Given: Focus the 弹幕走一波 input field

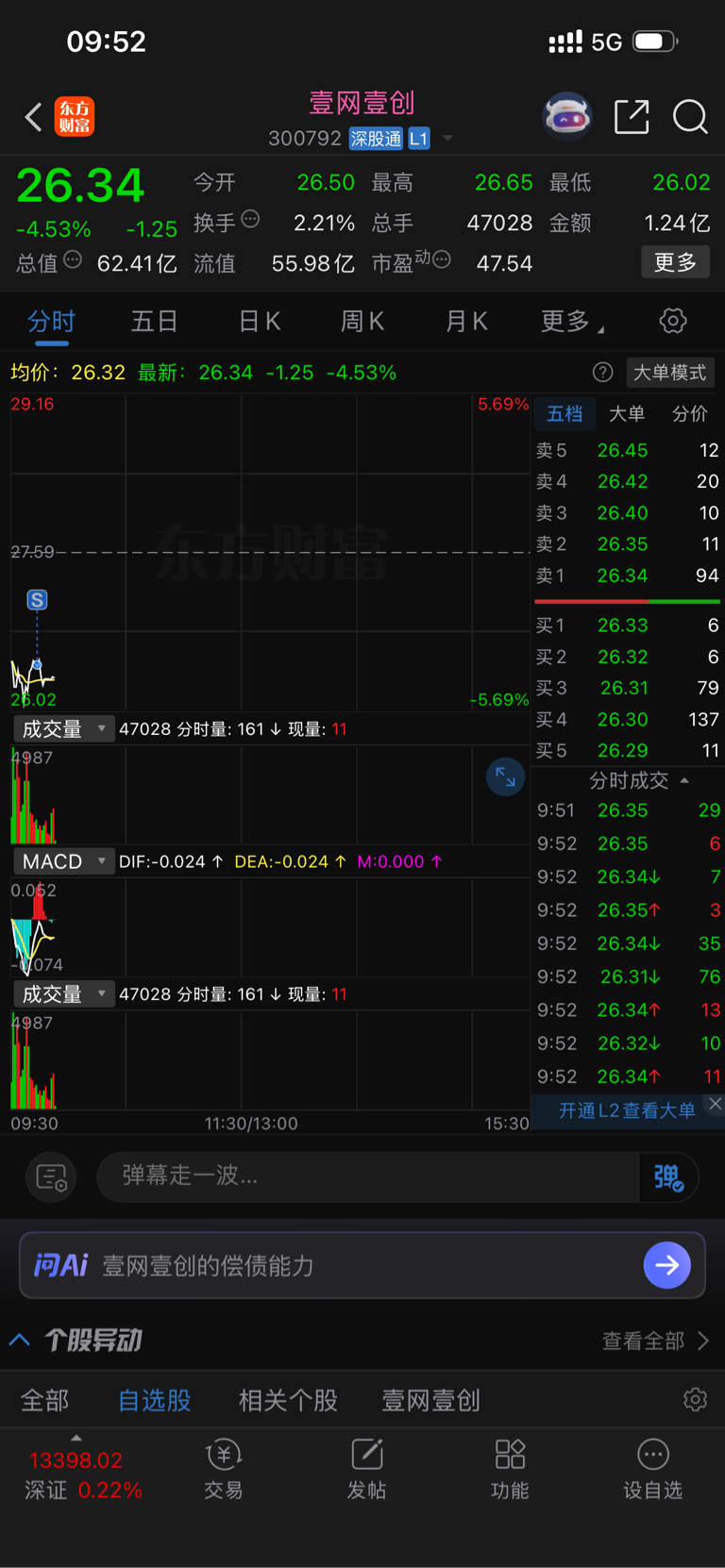Looking at the screenshot, I should (368, 1176).
